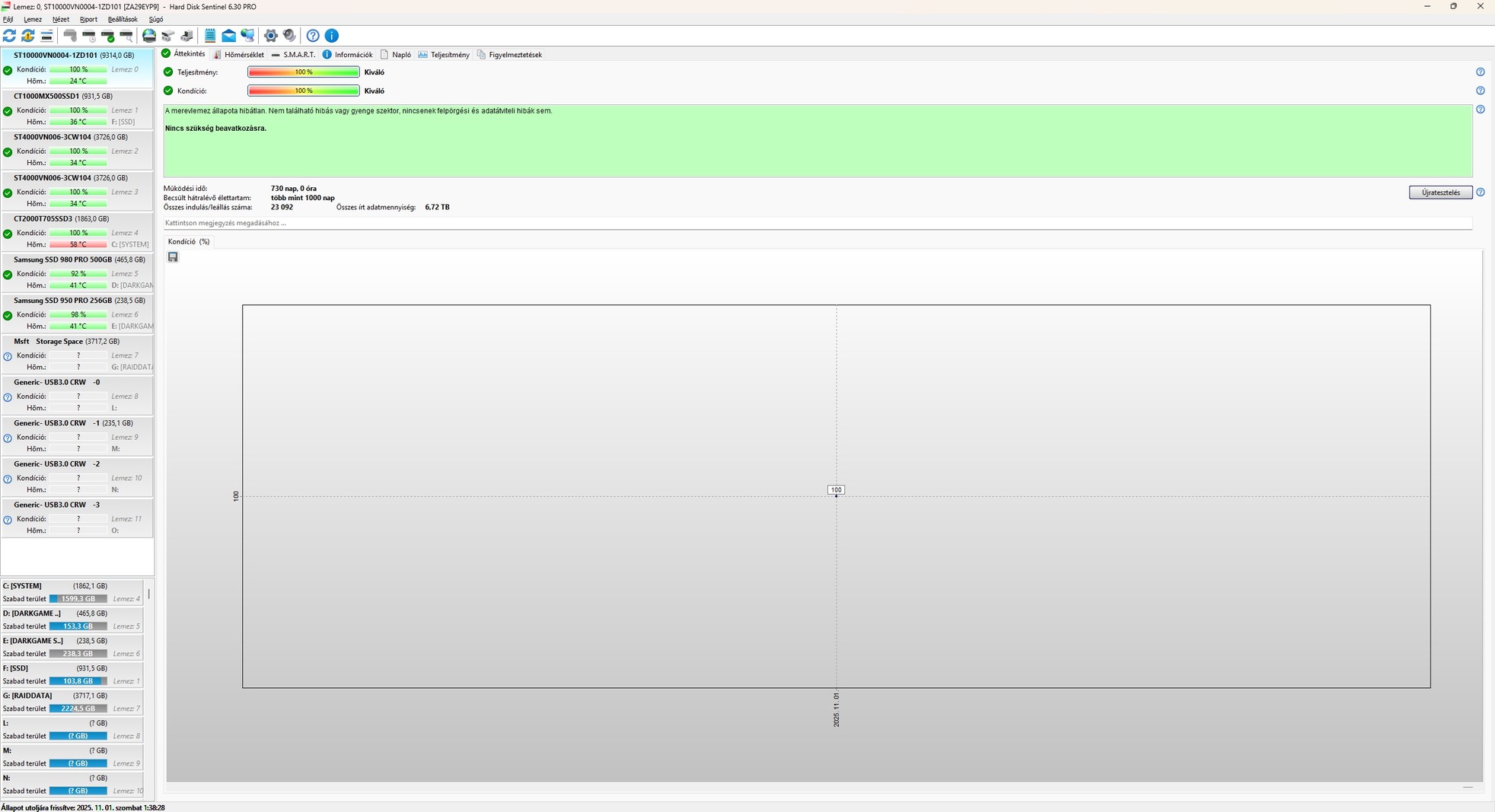The width and height of the screenshot is (1495, 812).
Task: Open the Lemez menu
Action: [33, 20]
